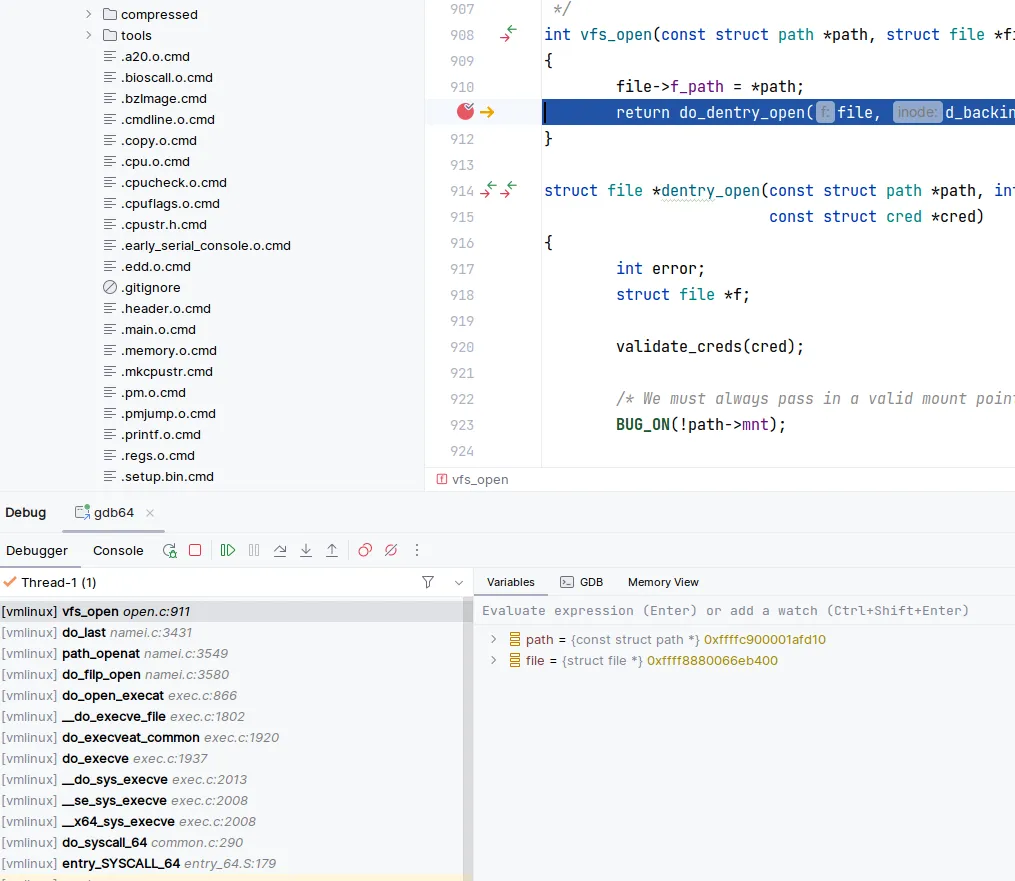Click the BUG_ON(!path->mnt) statement
Screen dimensions: 1015x881
[x=700, y=425]
